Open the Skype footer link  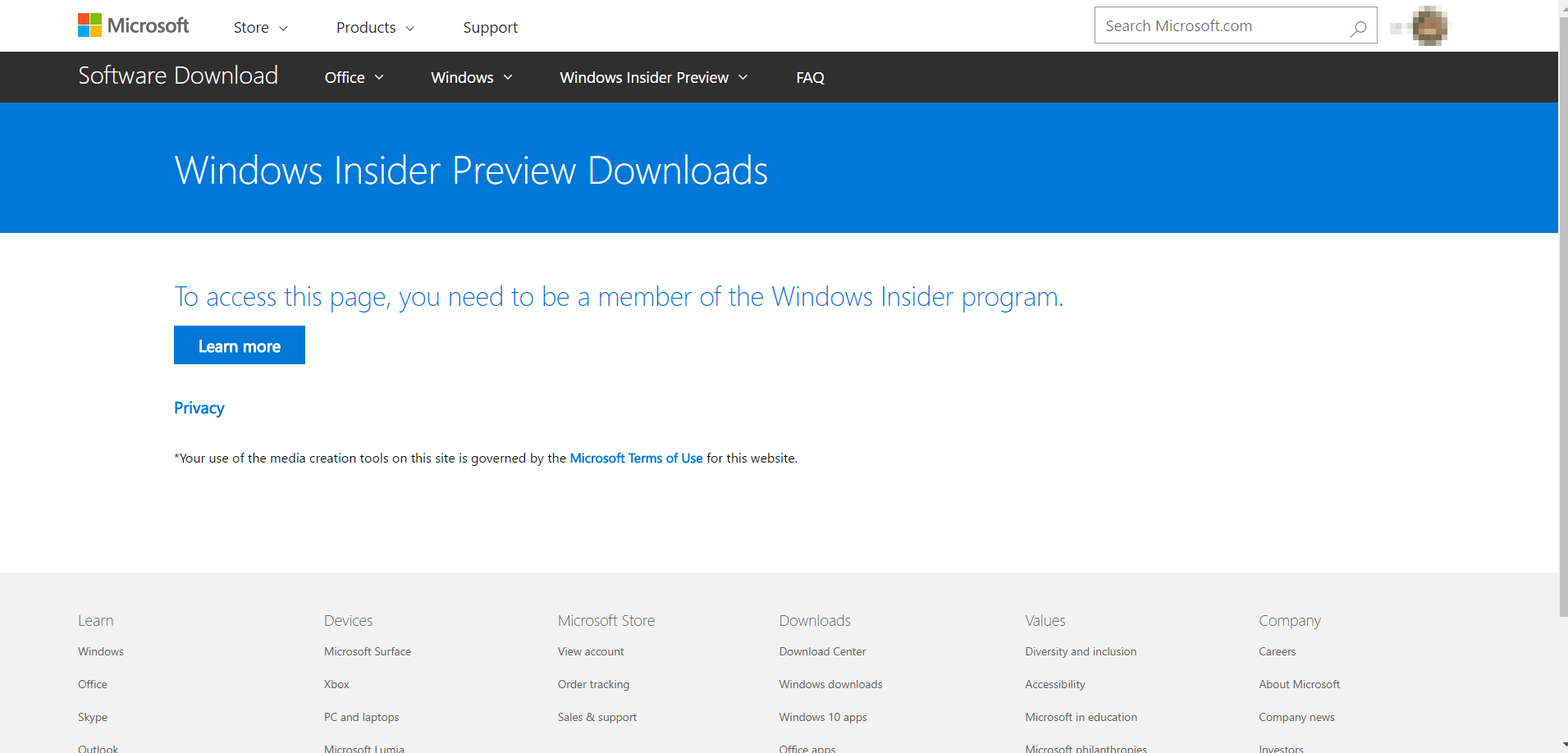[93, 717]
